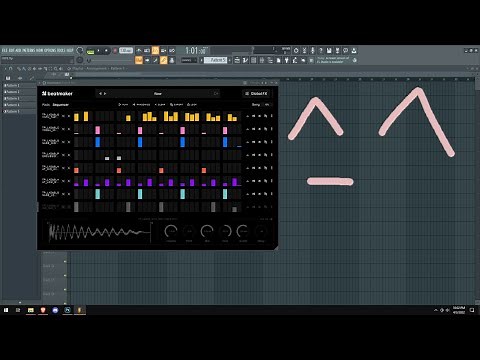The width and height of the screenshot is (480, 360).
Task: Click the next preset arrow in beatmaker
Action: point(105,94)
